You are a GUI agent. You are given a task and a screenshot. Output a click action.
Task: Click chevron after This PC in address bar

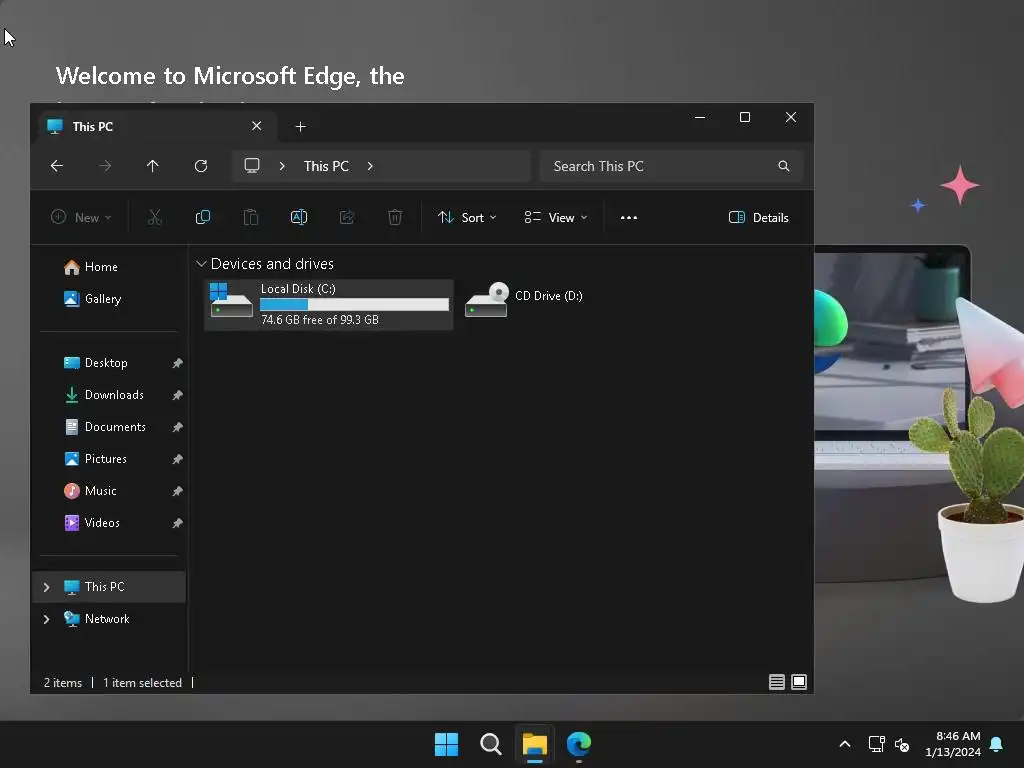click(x=370, y=166)
